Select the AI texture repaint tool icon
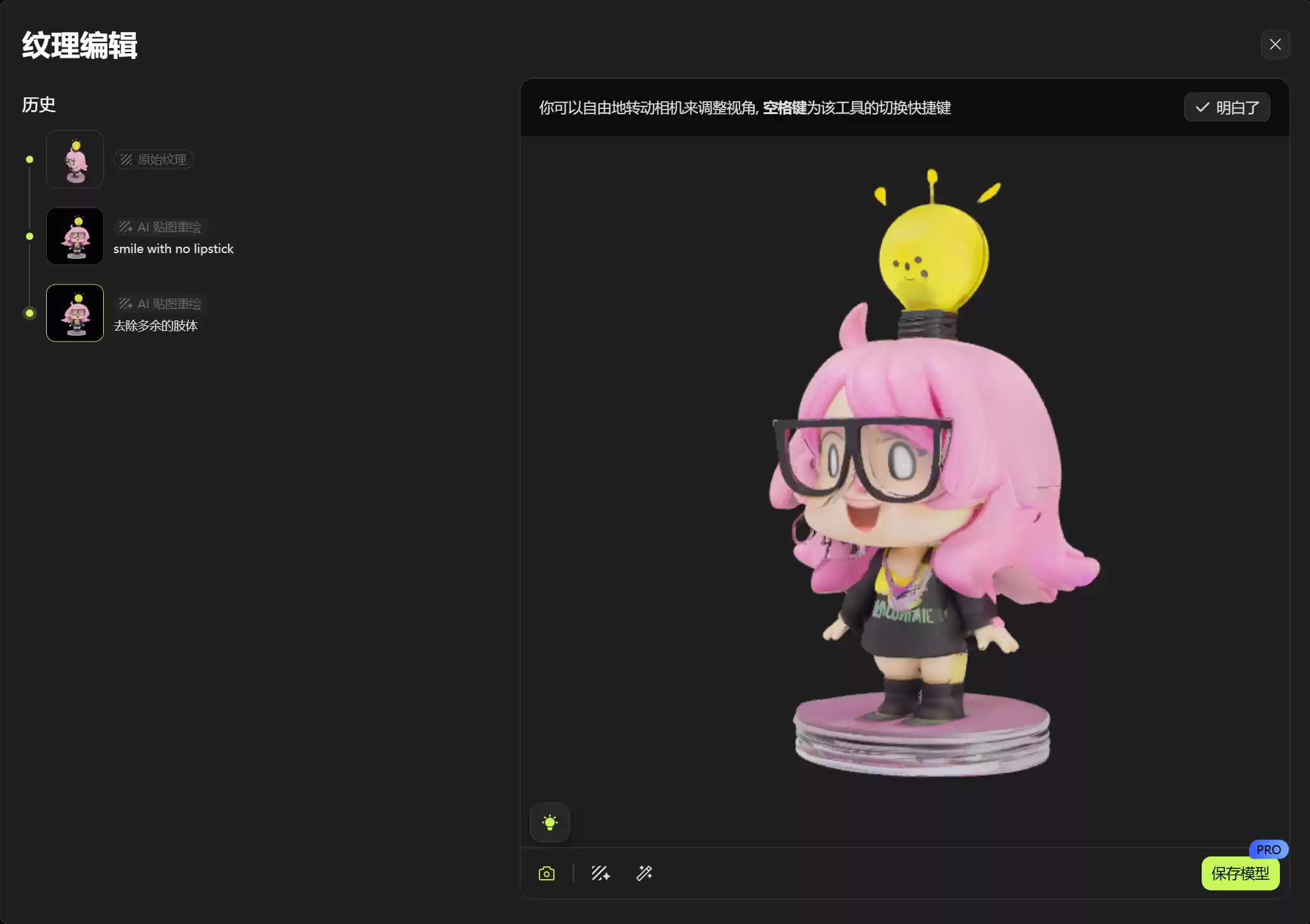The width and height of the screenshot is (1310, 924). coord(601,873)
